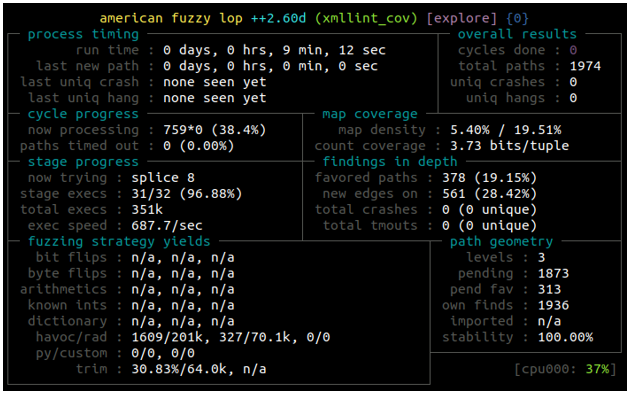Click the "favored paths" label
Screen dimensions: 632x396
pos(366,178)
